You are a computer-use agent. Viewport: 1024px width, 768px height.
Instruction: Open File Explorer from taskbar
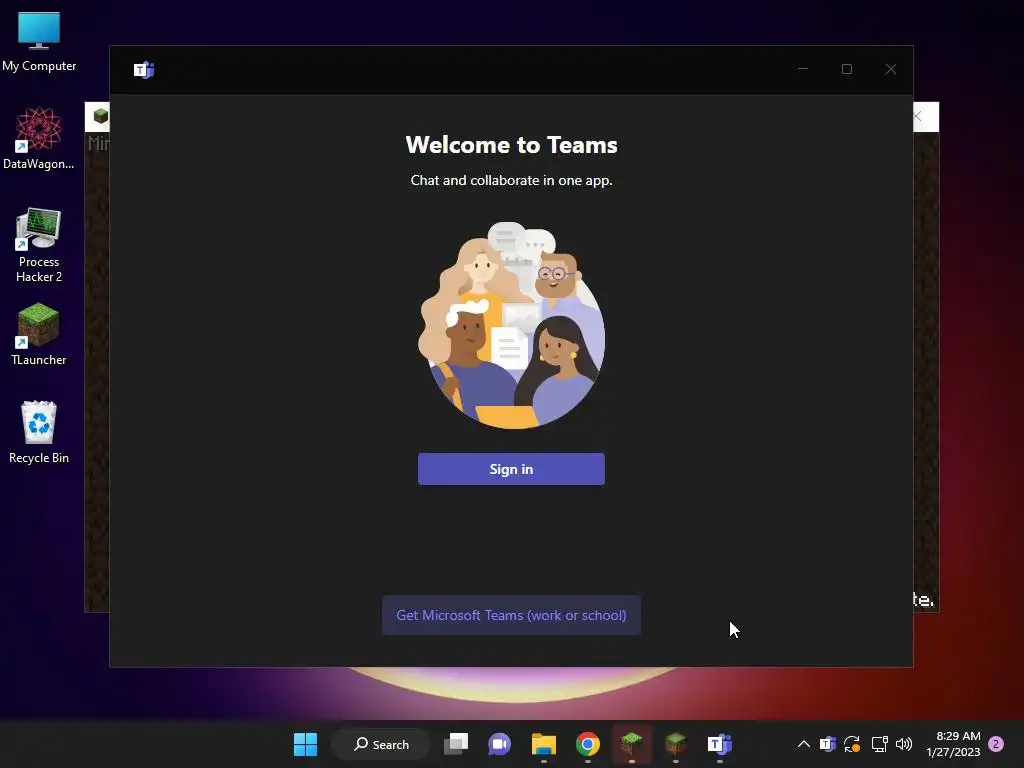(543, 744)
